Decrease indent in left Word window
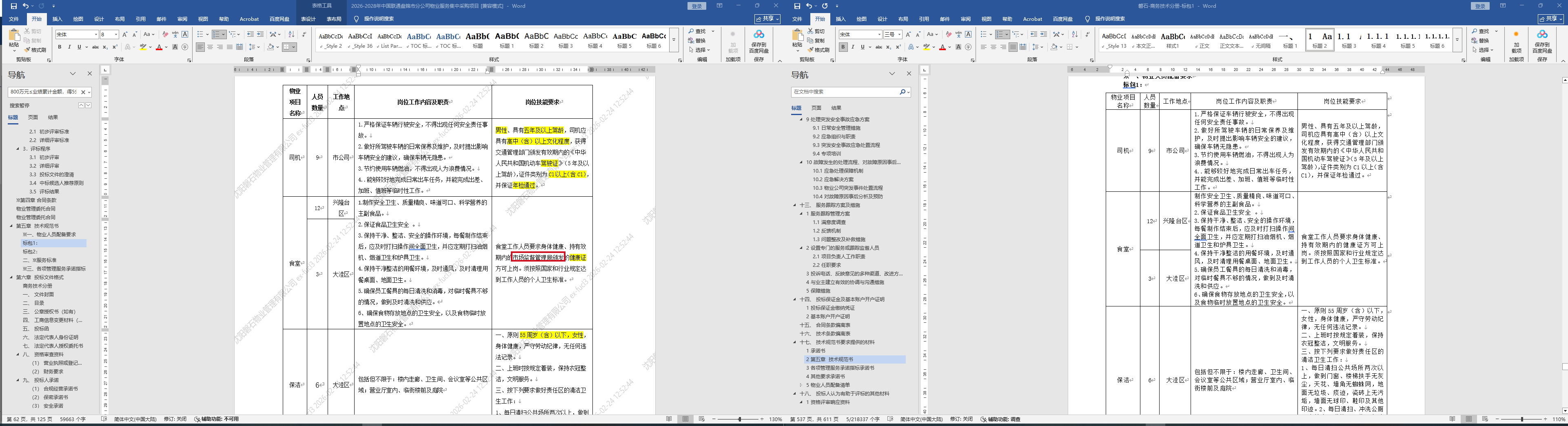Image resolution: width=1568 pixels, height=426 pixels. pos(251,35)
